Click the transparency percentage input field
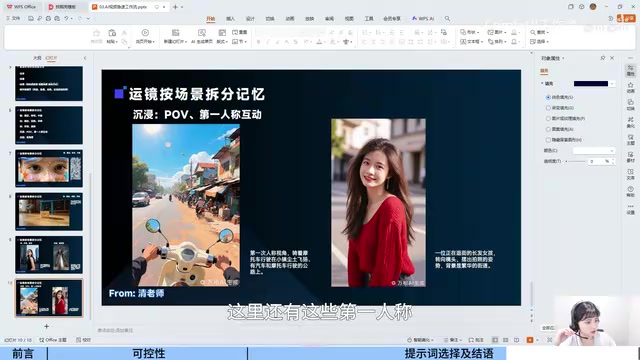The image size is (640, 360). pos(596,161)
